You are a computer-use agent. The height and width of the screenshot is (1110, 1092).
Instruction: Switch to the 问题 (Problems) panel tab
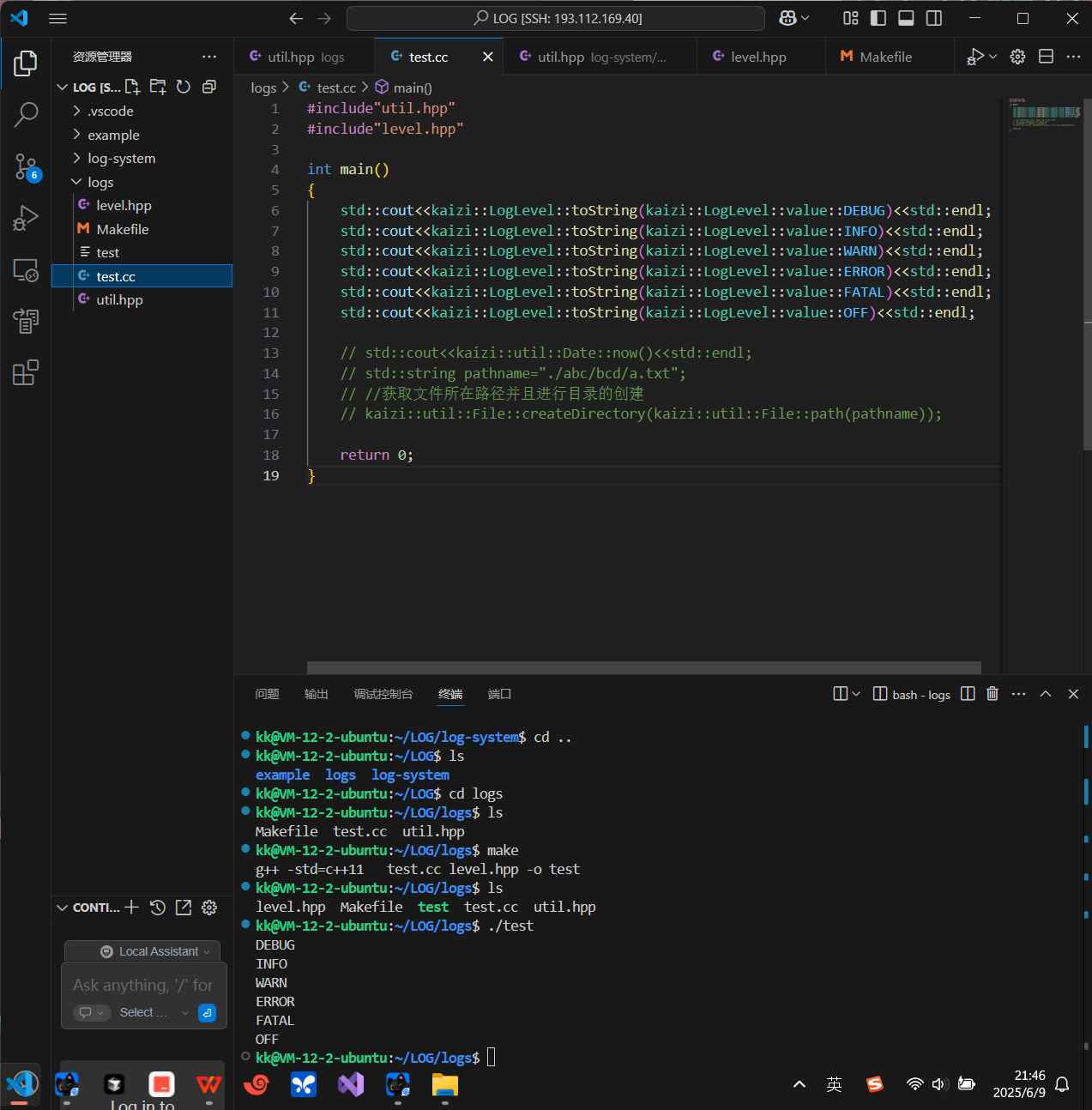point(267,694)
